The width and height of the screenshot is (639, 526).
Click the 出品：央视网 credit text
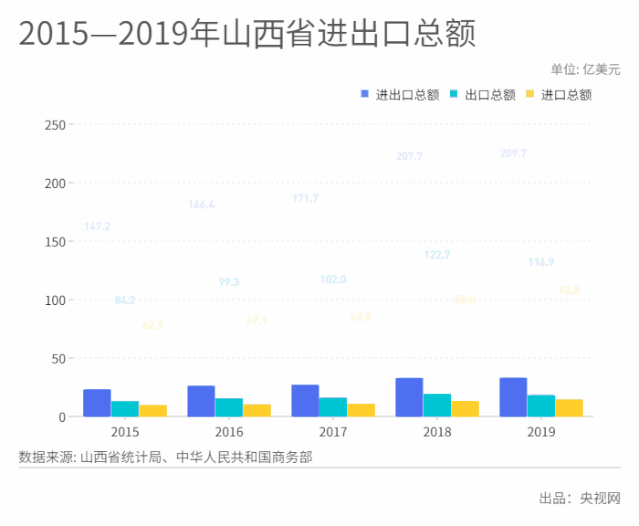580,498
